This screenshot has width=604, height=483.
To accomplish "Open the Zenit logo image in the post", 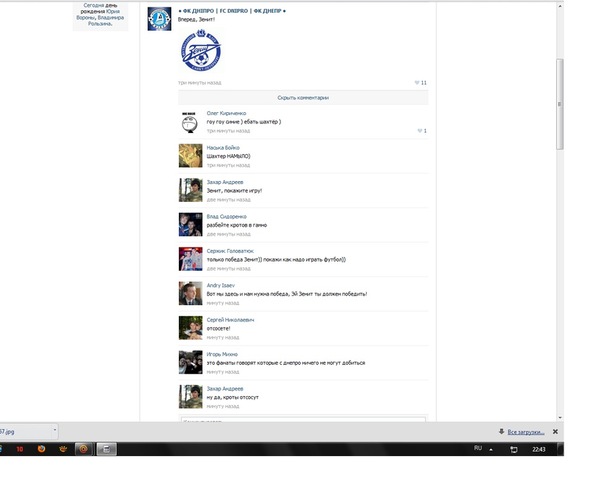I will pyautogui.click(x=200, y=51).
